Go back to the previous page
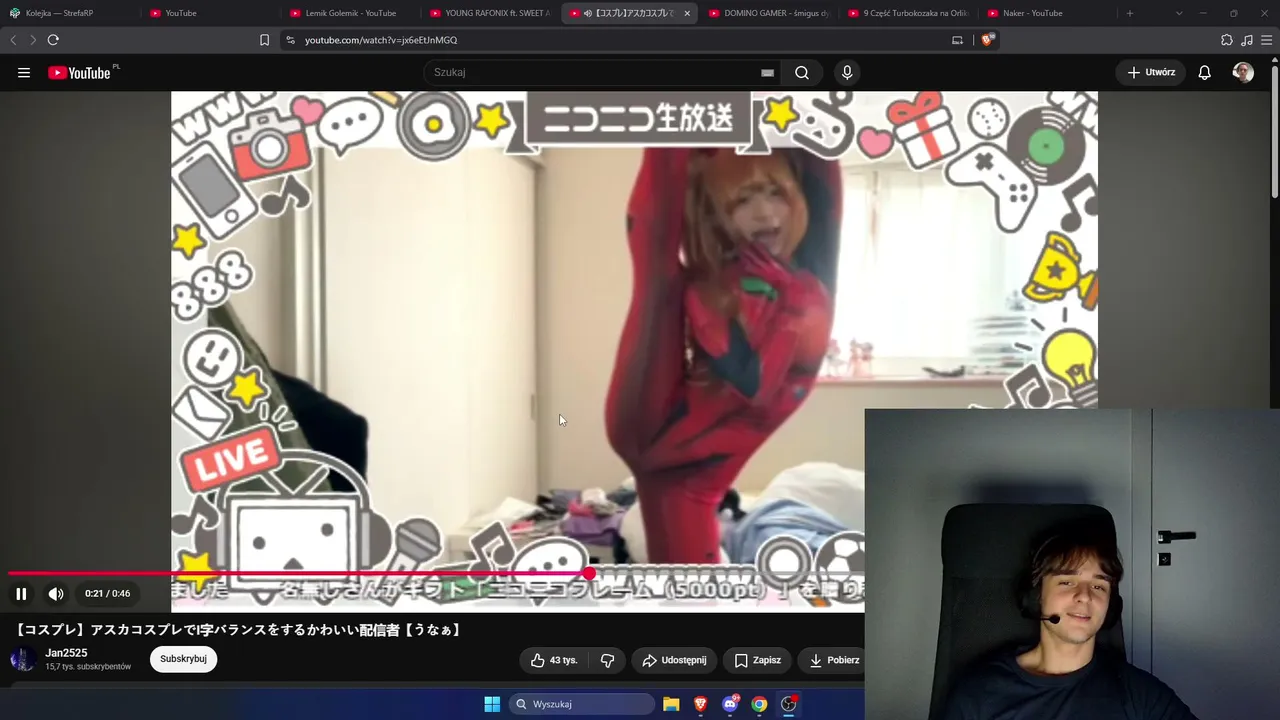The image size is (1280, 720). point(13,40)
